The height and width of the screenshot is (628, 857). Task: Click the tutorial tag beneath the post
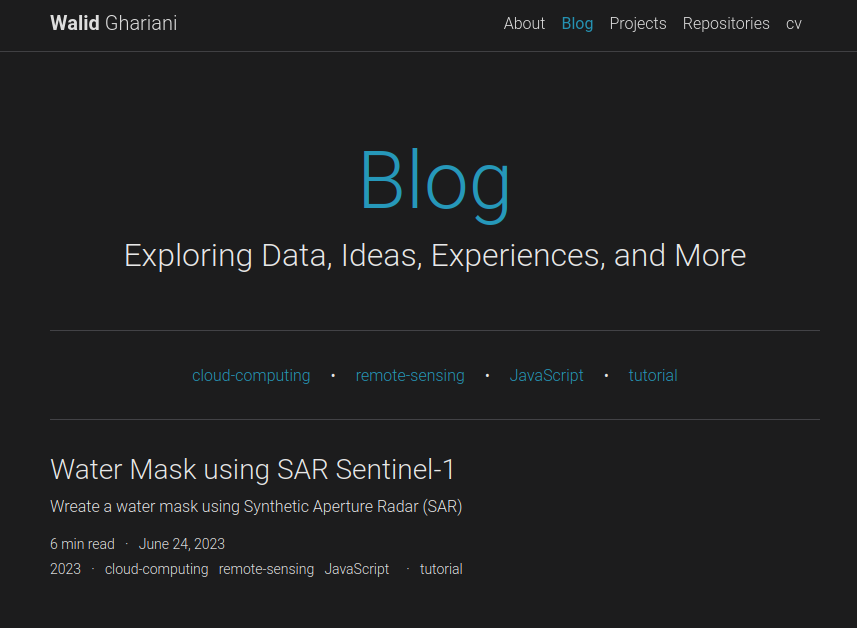tap(441, 568)
